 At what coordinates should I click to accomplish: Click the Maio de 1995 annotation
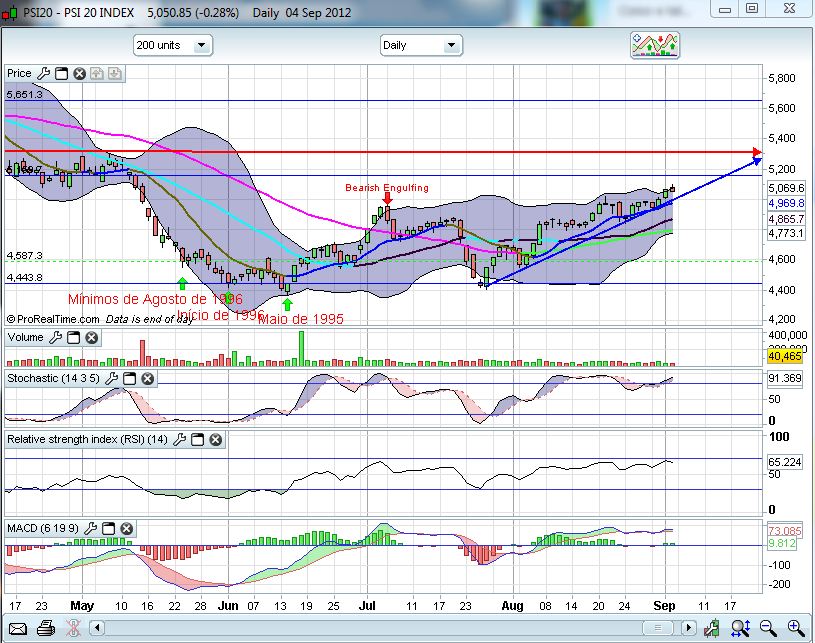[x=301, y=319]
